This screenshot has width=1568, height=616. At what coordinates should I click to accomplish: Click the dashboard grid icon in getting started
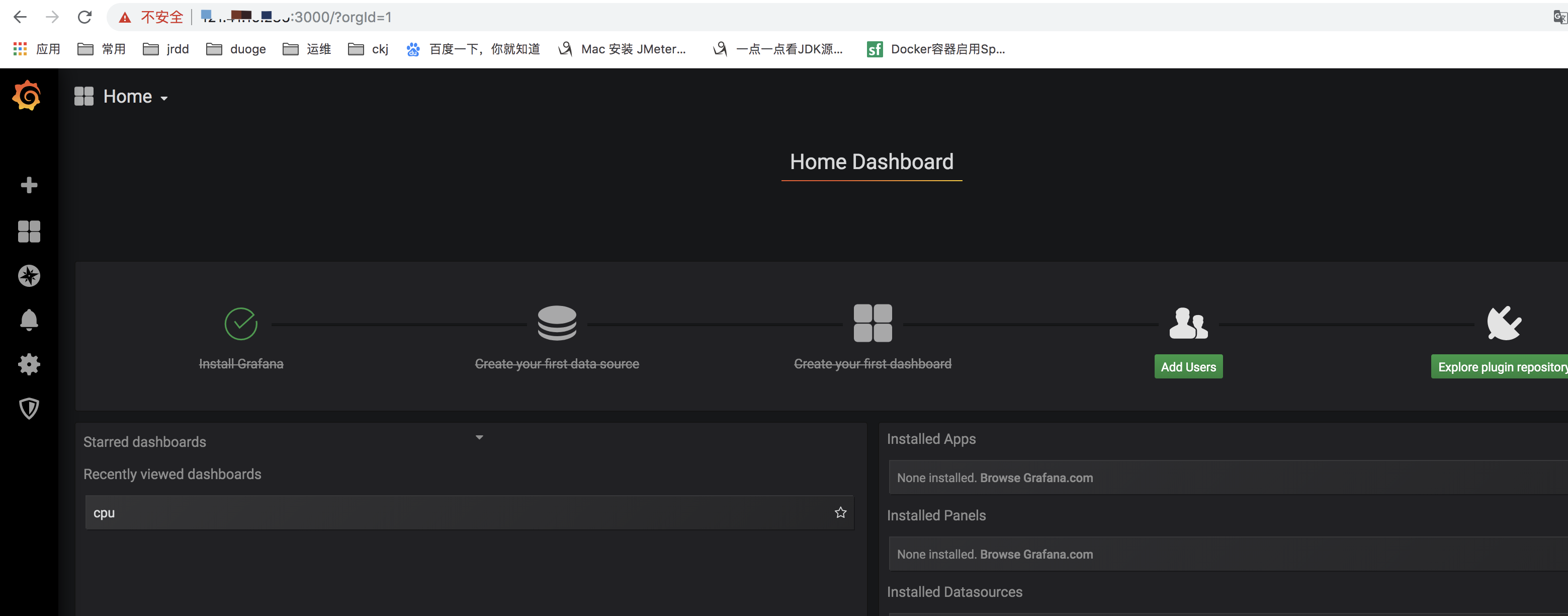point(874,323)
